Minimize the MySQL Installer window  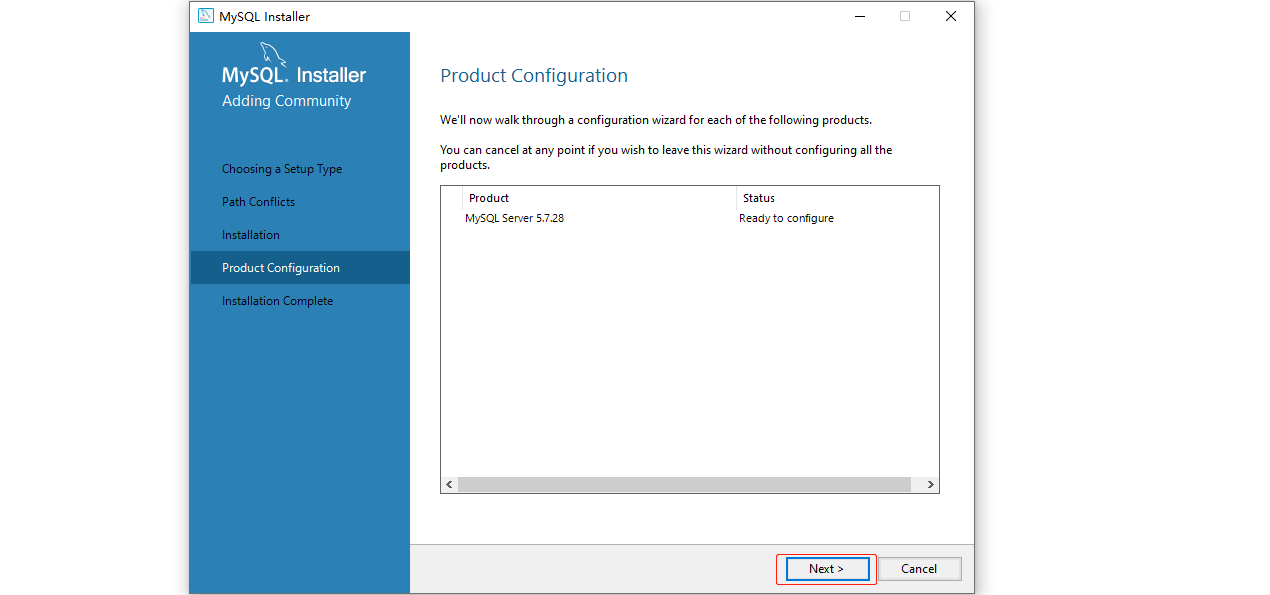point(859,16)
